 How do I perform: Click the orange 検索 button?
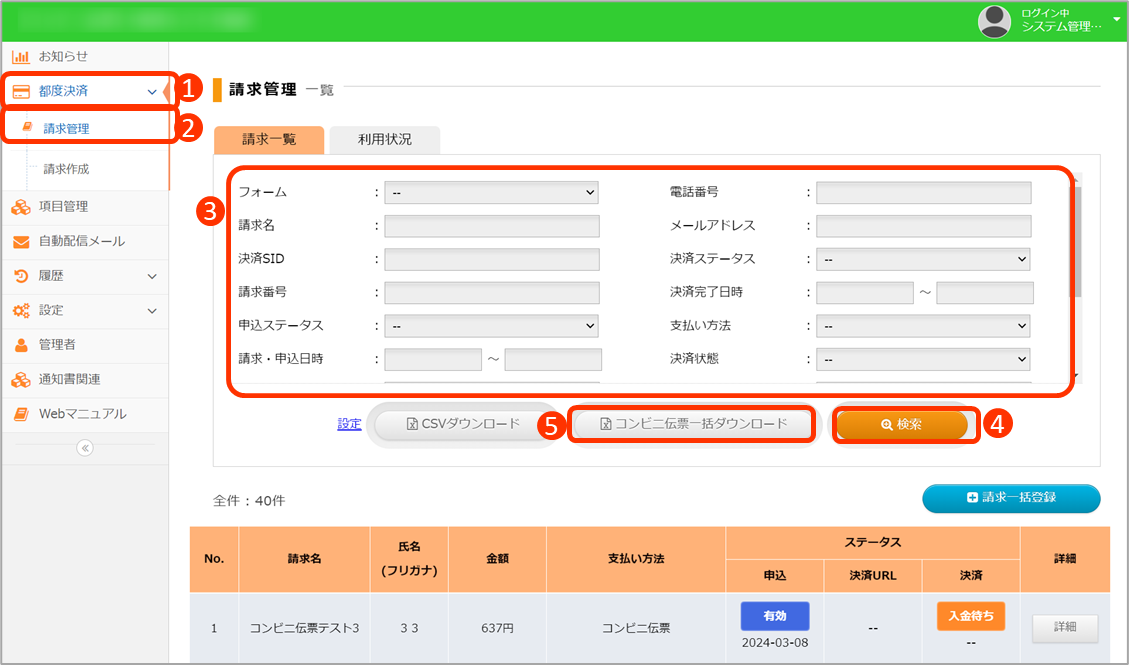pyautogui.click(x=902, y=424)
